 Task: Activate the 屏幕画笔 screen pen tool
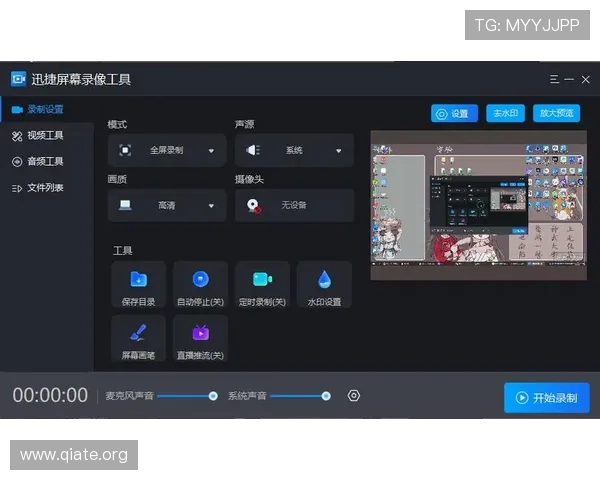tap(139, 338)
